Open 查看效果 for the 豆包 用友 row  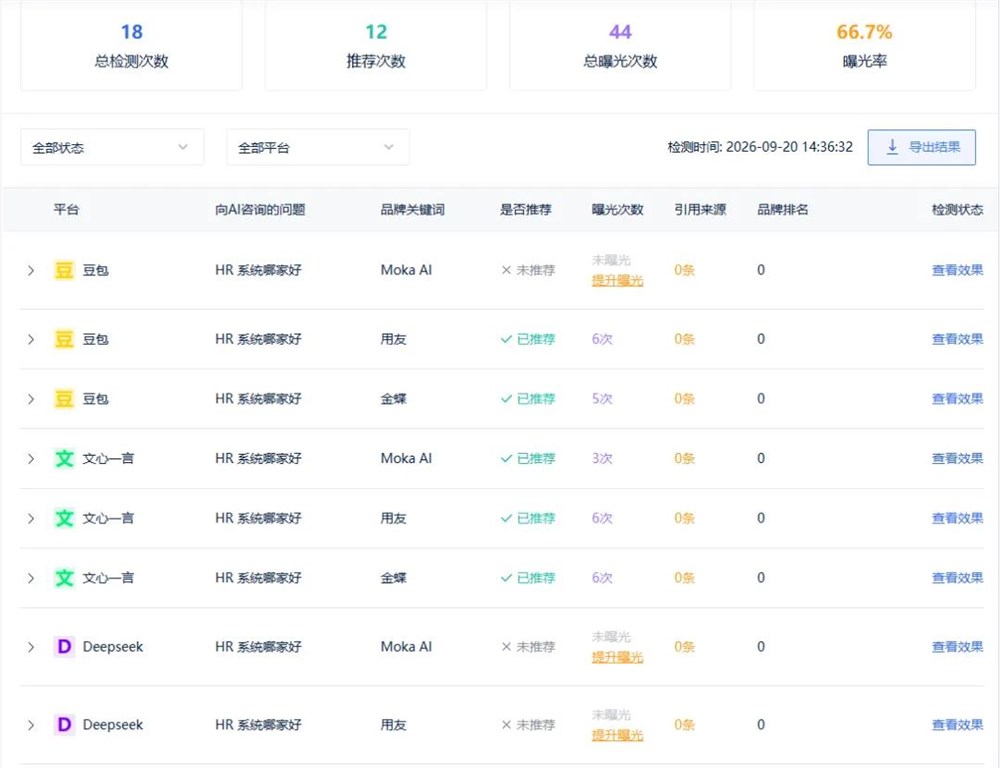tap(957, 339)
